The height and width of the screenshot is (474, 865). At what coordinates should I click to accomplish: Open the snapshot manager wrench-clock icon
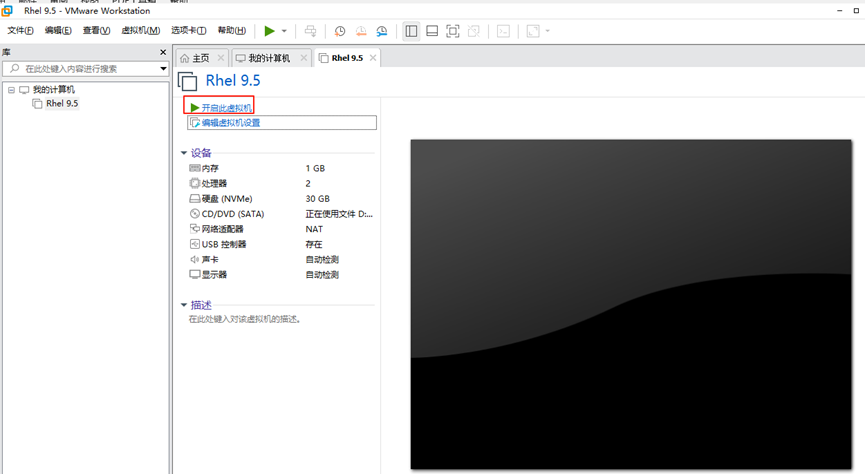coord(382,31)
